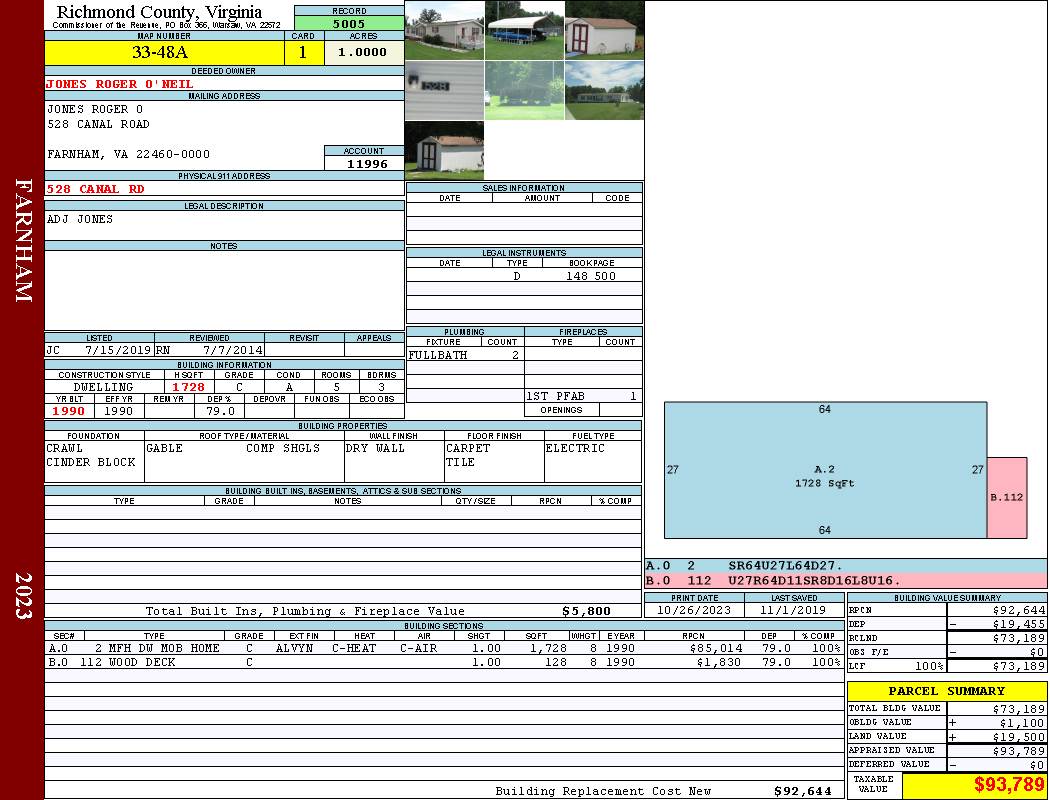Click the green record number 5005 field
The height and width of the screenshot is (800, 1050).
tap(349, 23)
